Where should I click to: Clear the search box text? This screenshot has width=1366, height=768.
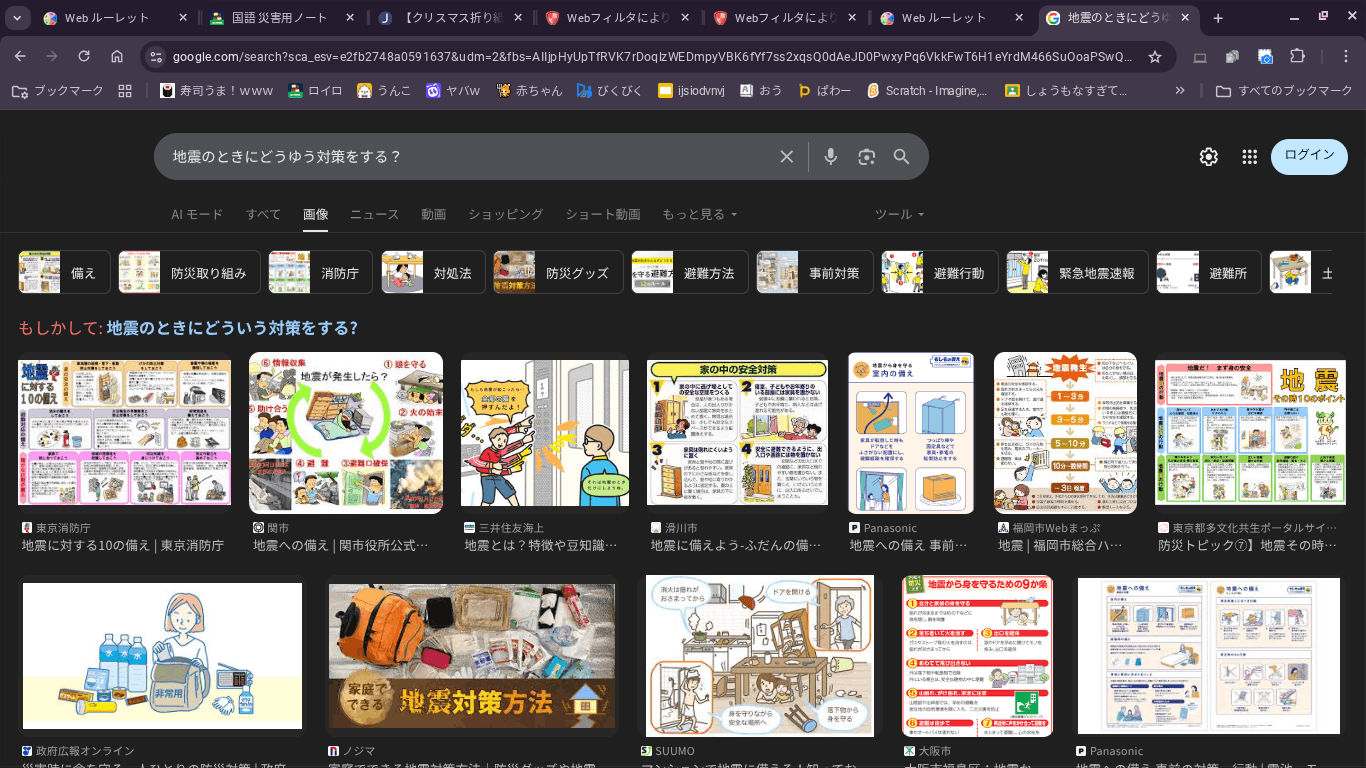[x=787, y=157]
